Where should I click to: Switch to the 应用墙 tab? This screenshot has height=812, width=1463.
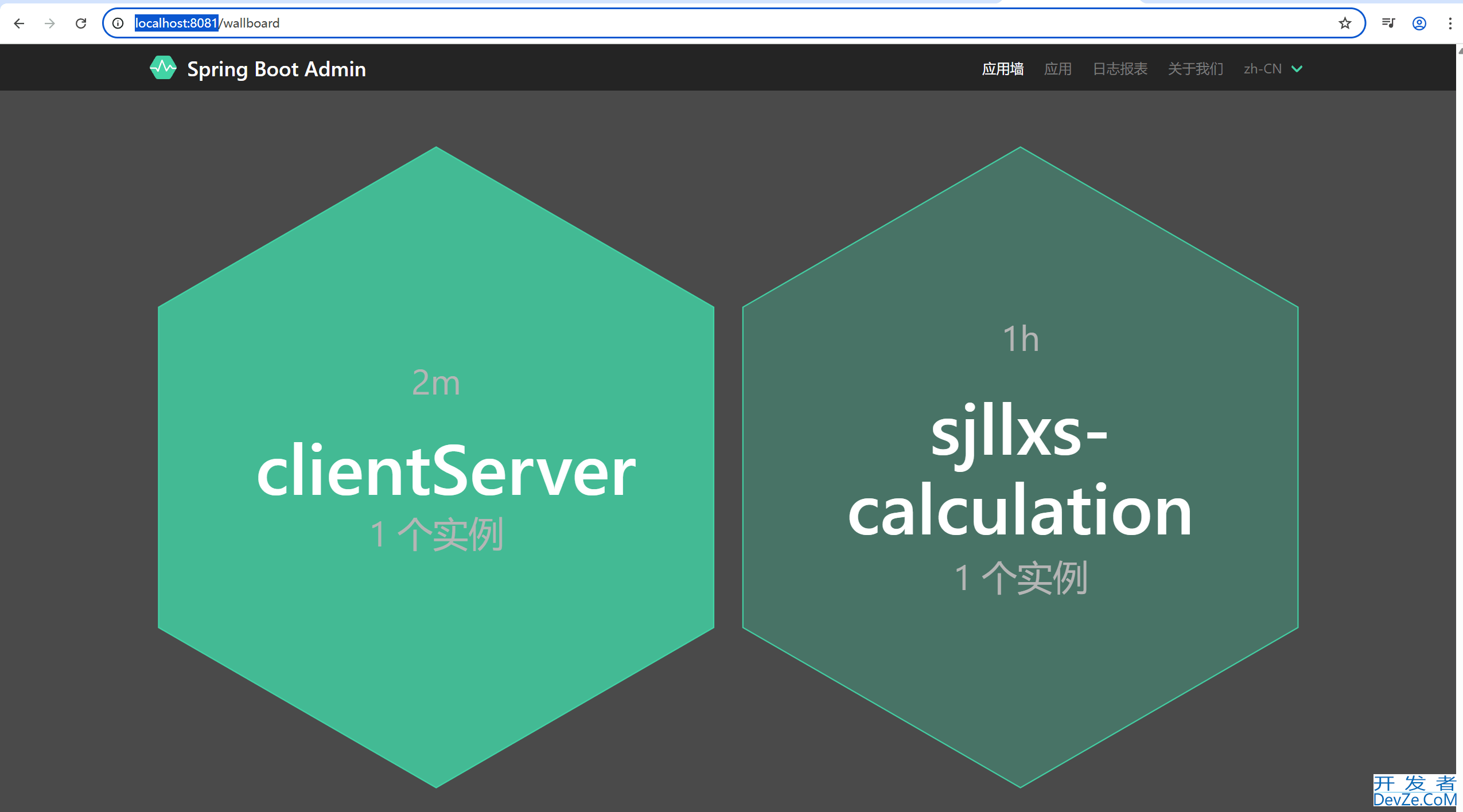pos(1002,69)
